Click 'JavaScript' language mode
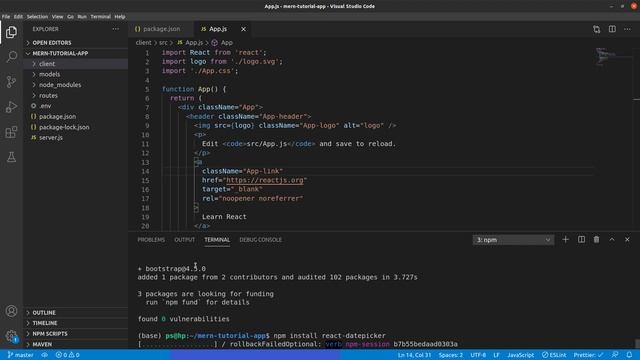The height and width of the screenshot is (360, 640). pos(520,355)
